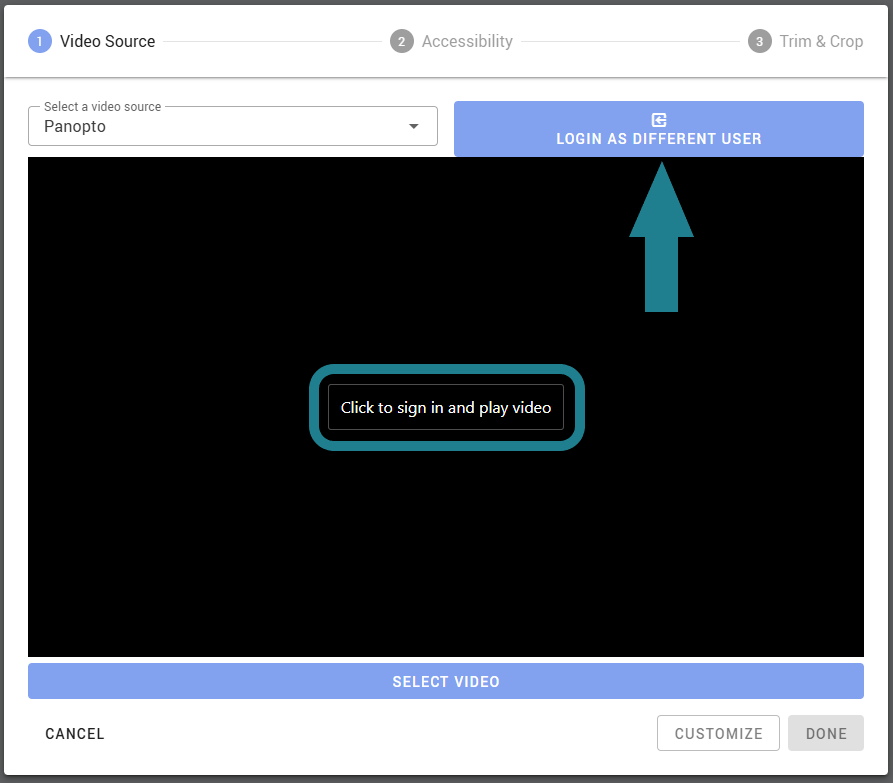893x783 pixels.
Task: Click the step 2 circle icon
Action: click(x=402, y=41)
